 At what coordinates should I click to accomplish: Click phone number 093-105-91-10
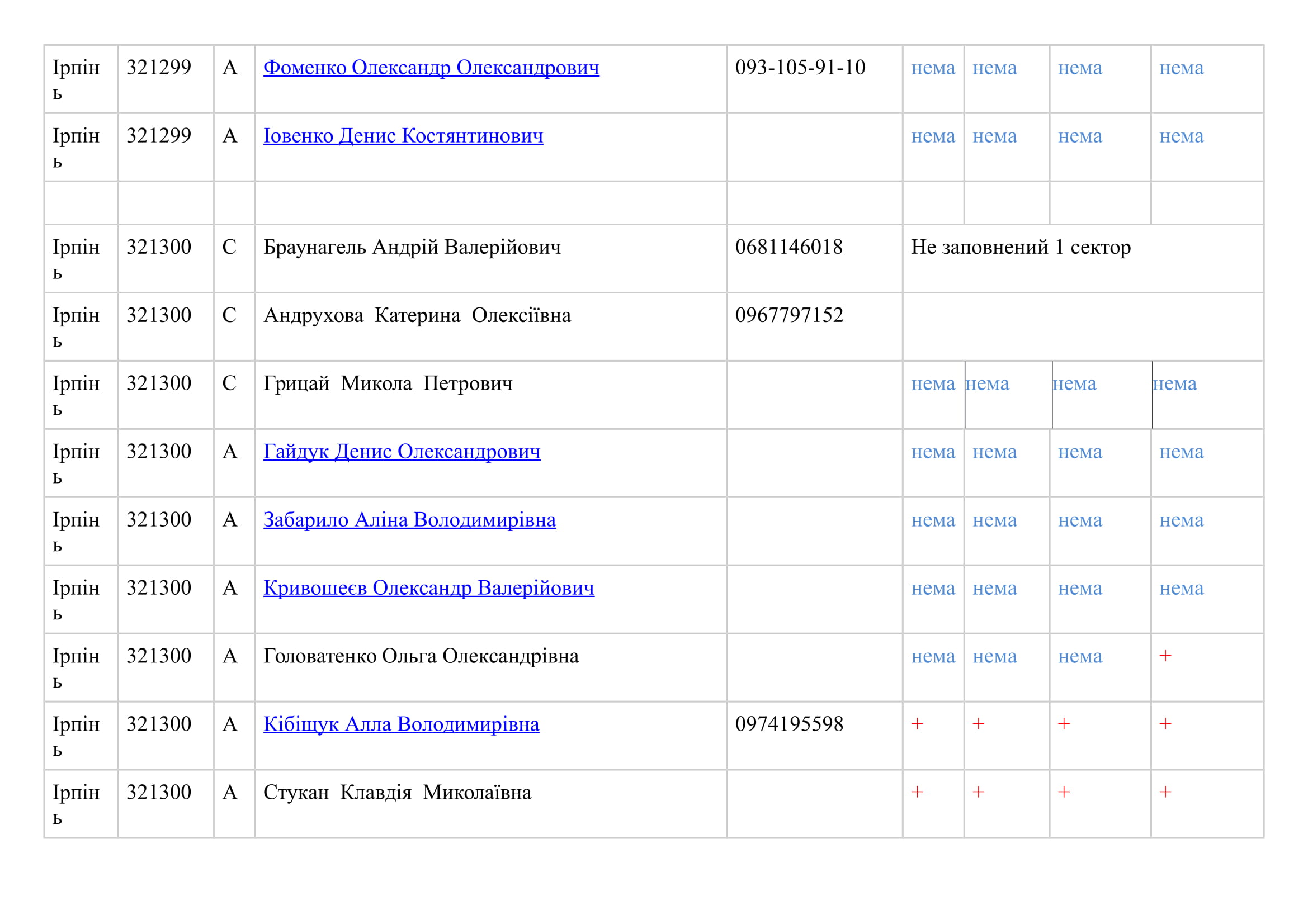point(800,68)
